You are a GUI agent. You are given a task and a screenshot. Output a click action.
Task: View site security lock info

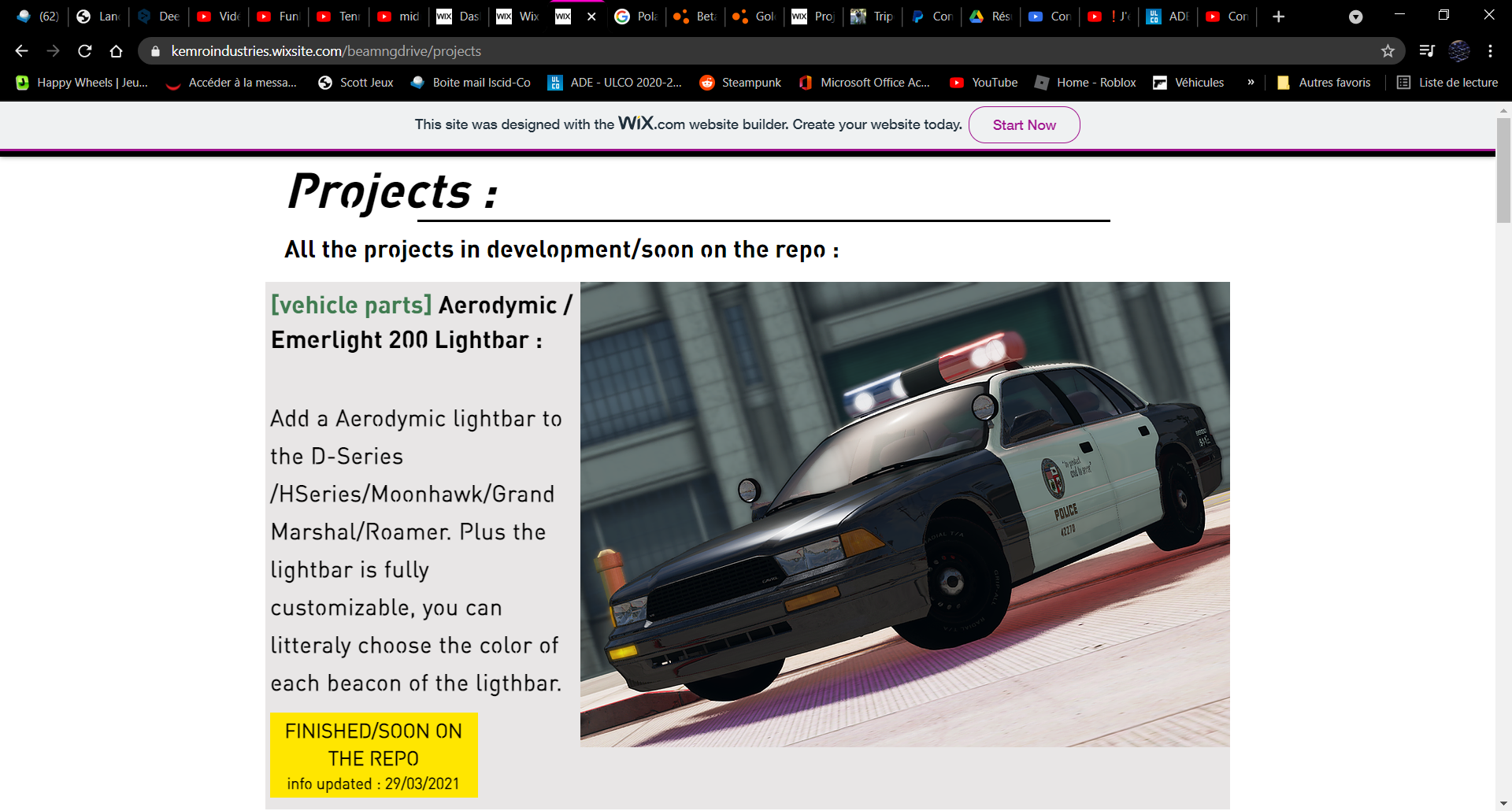point(155,51)
